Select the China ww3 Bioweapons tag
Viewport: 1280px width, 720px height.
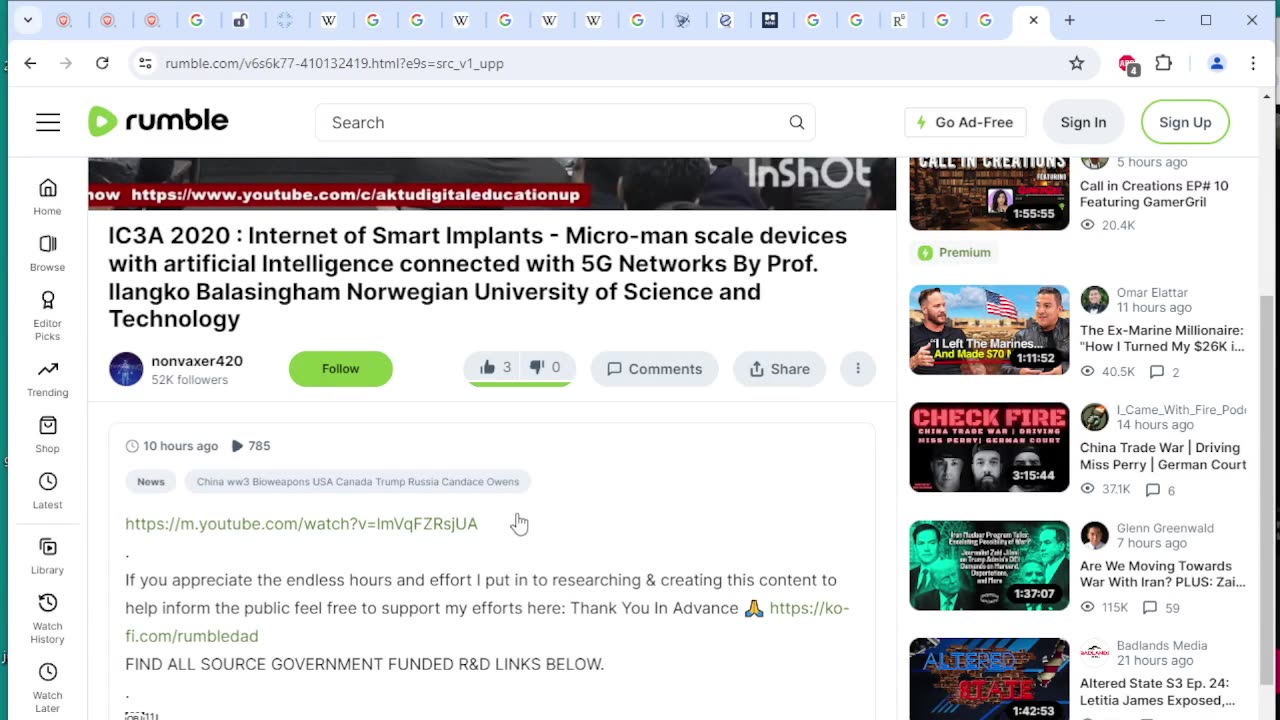point(358,482)
